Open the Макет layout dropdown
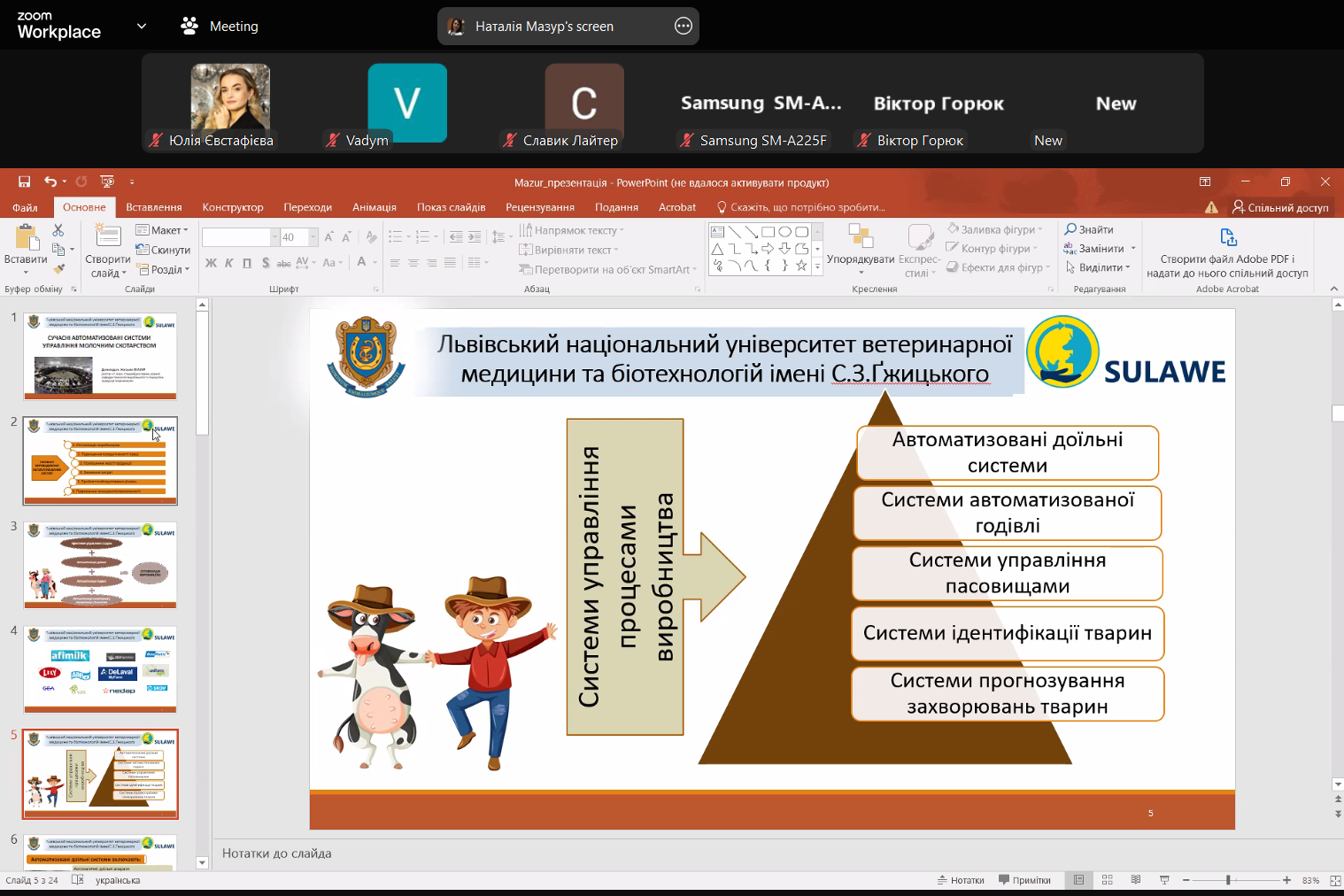Image resolution: width=1344 pixels, height=896 pixels. tap(162, 230)
